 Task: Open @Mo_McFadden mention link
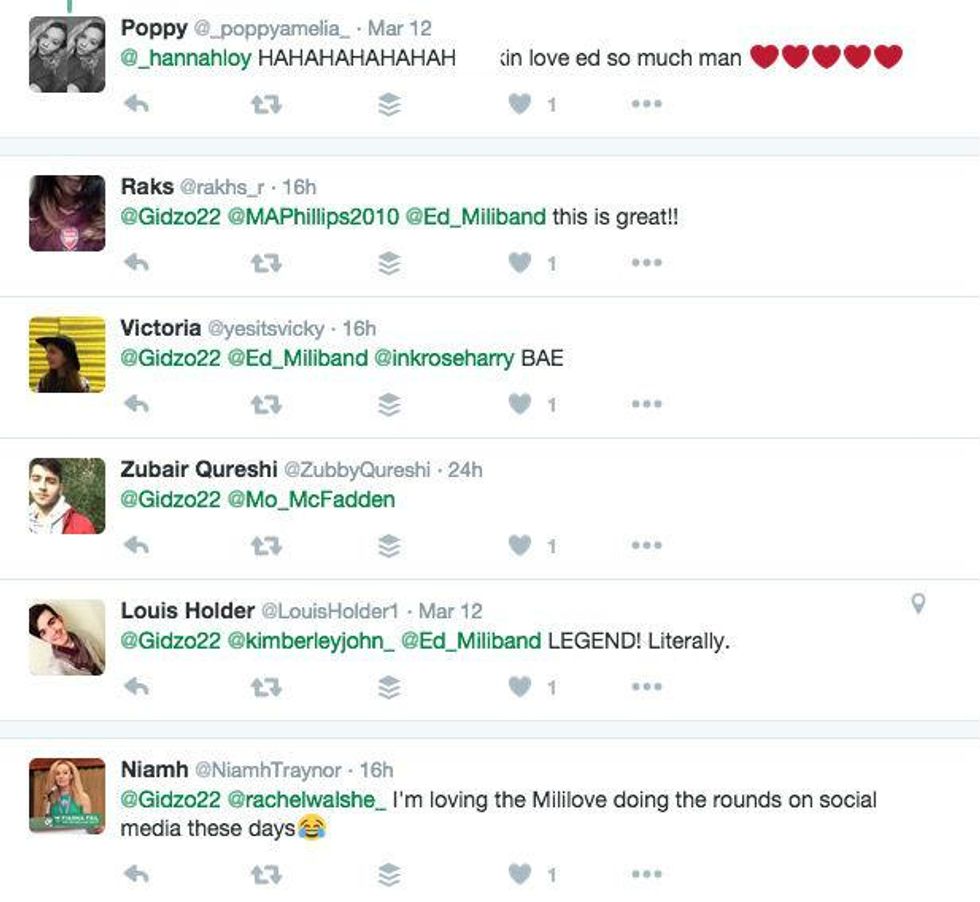coord(311,499)
